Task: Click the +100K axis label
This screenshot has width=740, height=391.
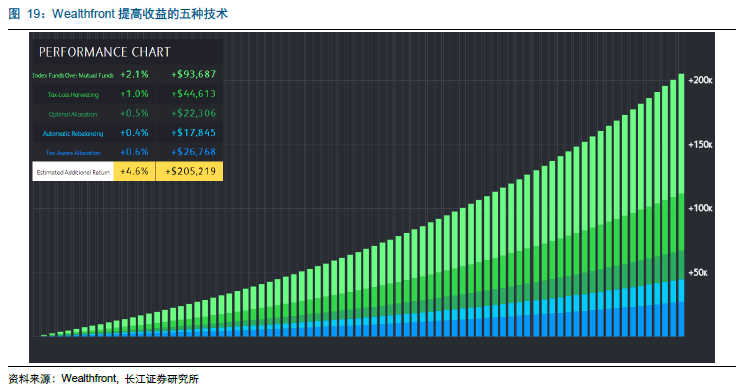Action: point(700,208)
